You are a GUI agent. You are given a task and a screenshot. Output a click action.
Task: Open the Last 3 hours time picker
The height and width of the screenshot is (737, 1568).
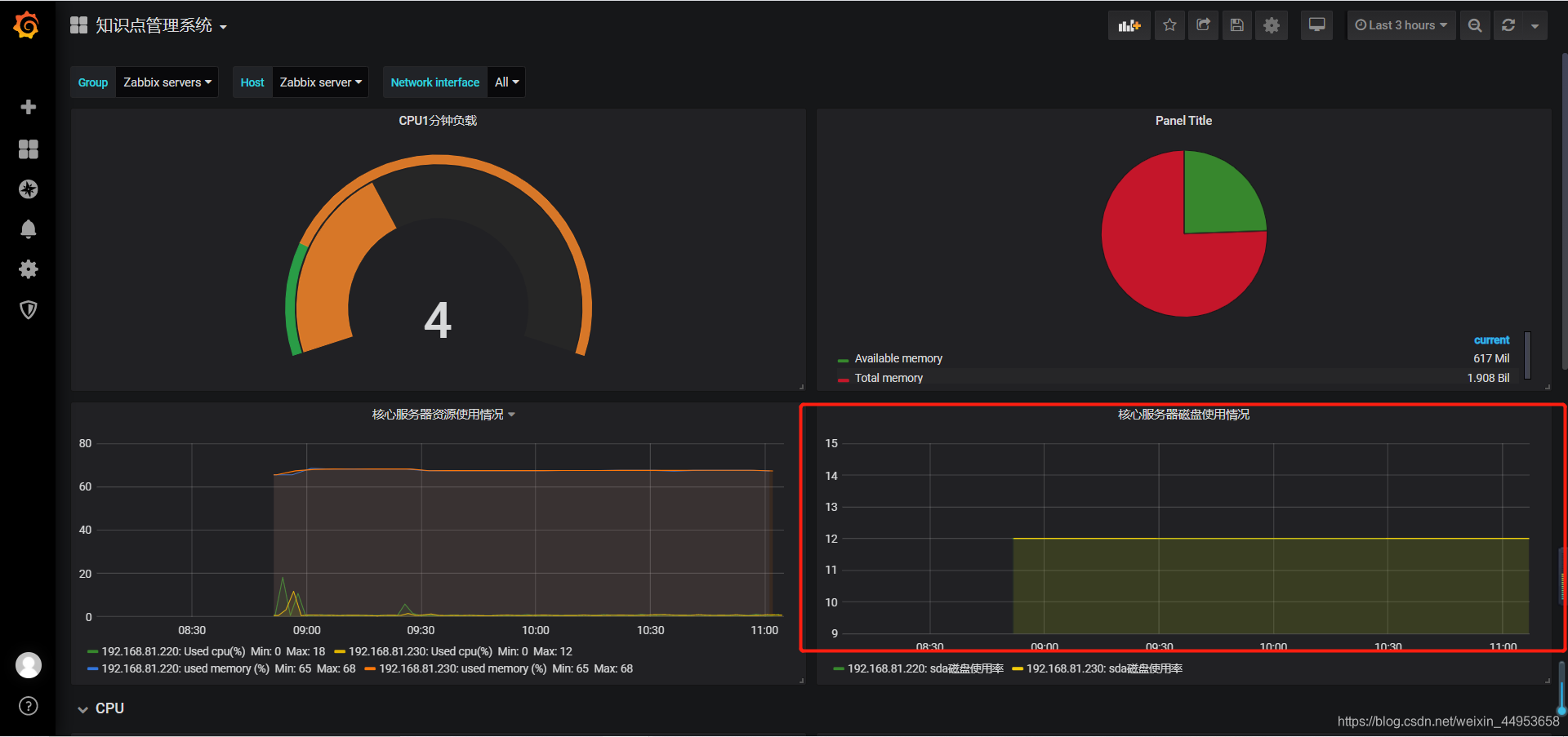(1401, 25)
